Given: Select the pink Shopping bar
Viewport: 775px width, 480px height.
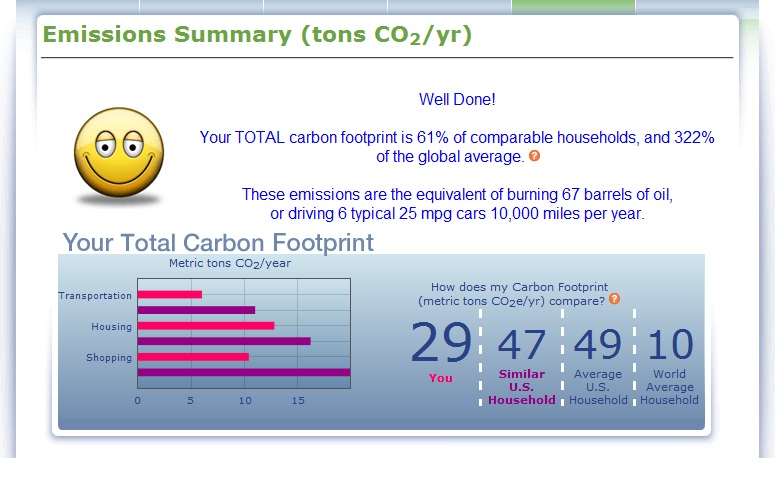Looking at the screenshot, I should pos(193,357).
